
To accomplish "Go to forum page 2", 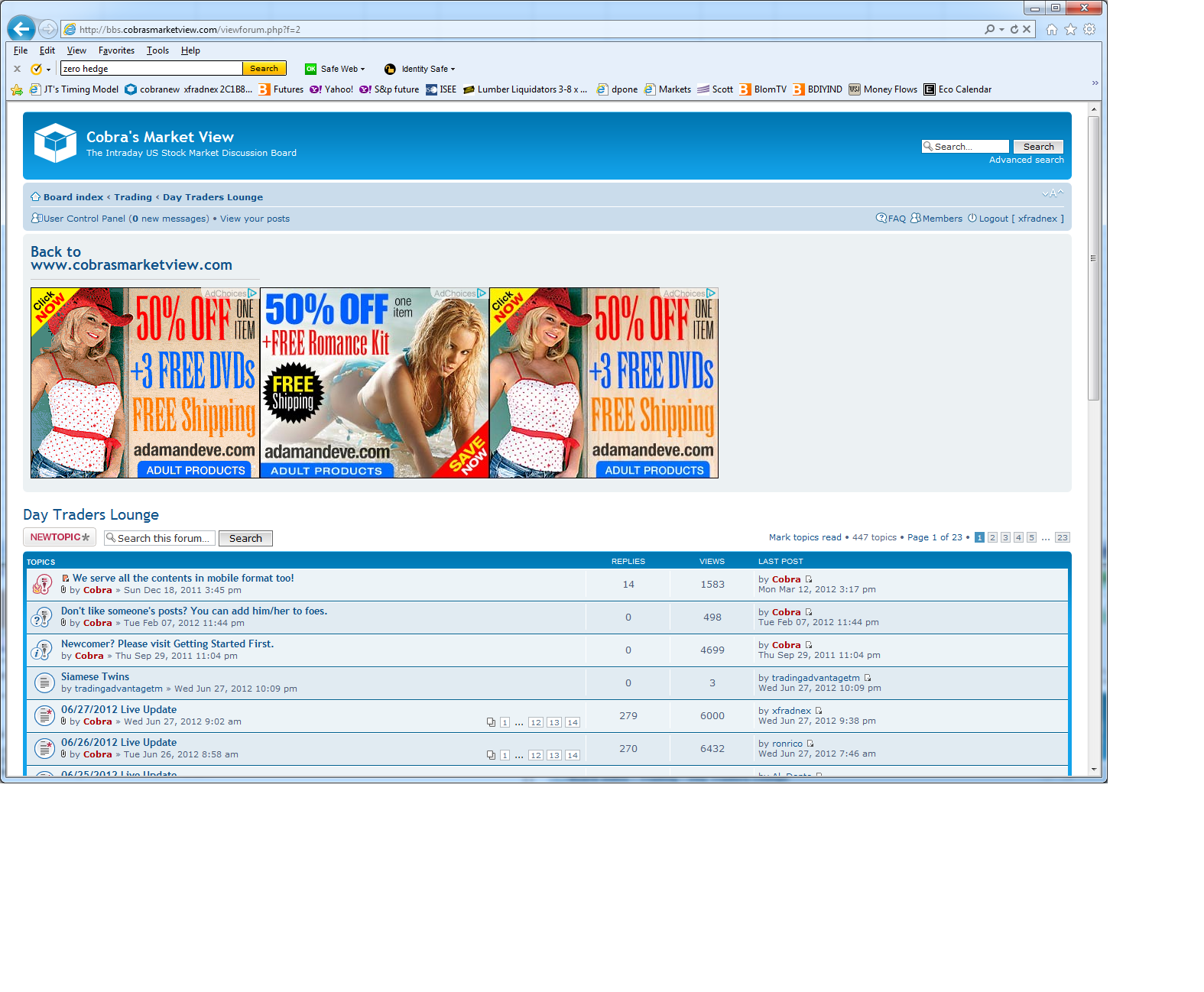I will [992, 537].
